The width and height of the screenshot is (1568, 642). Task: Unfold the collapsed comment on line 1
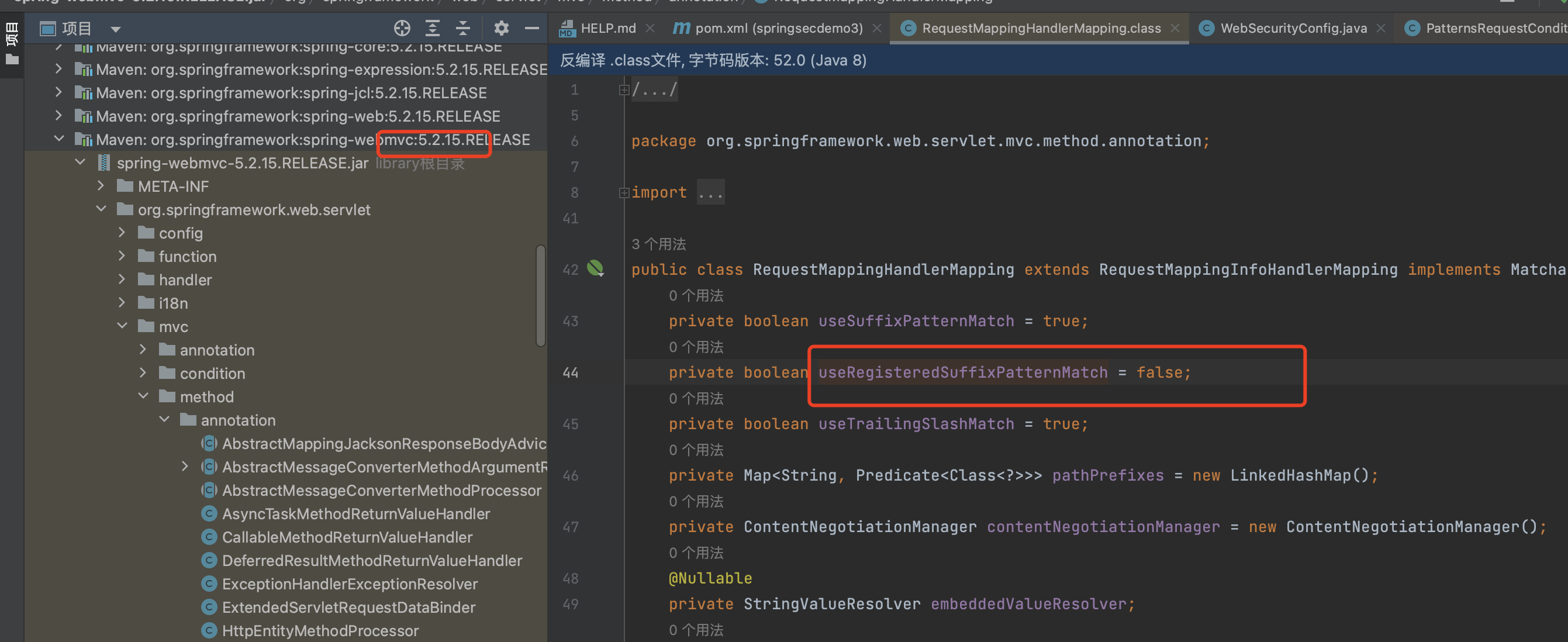624,90
